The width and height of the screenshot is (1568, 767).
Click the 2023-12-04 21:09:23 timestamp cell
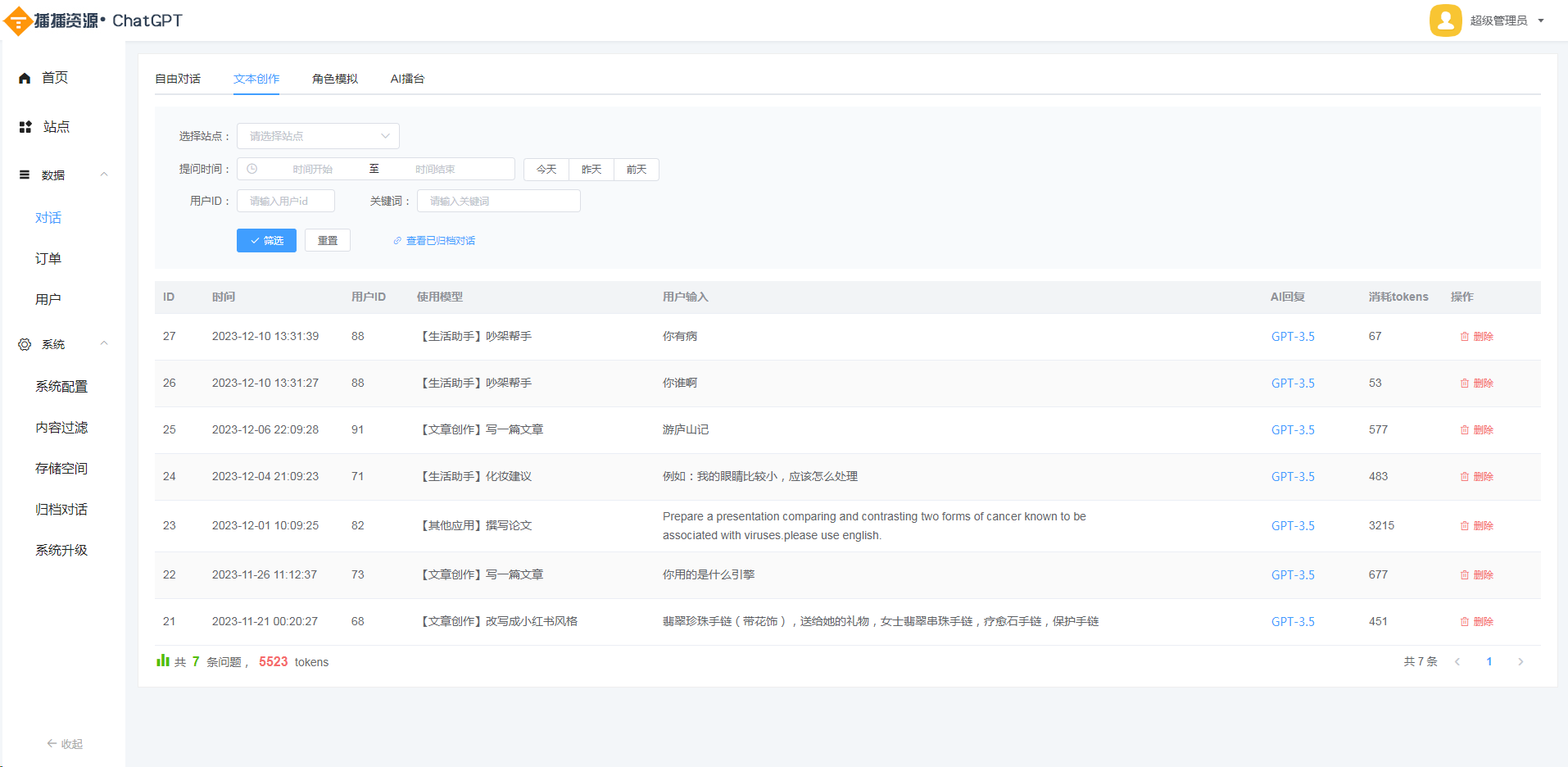[265, 477]
